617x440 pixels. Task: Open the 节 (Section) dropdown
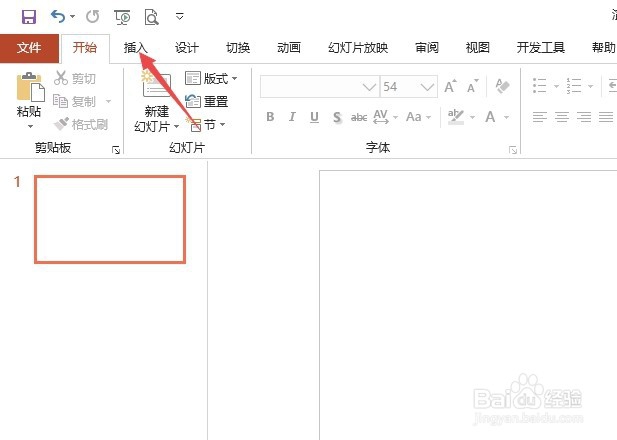207,125
